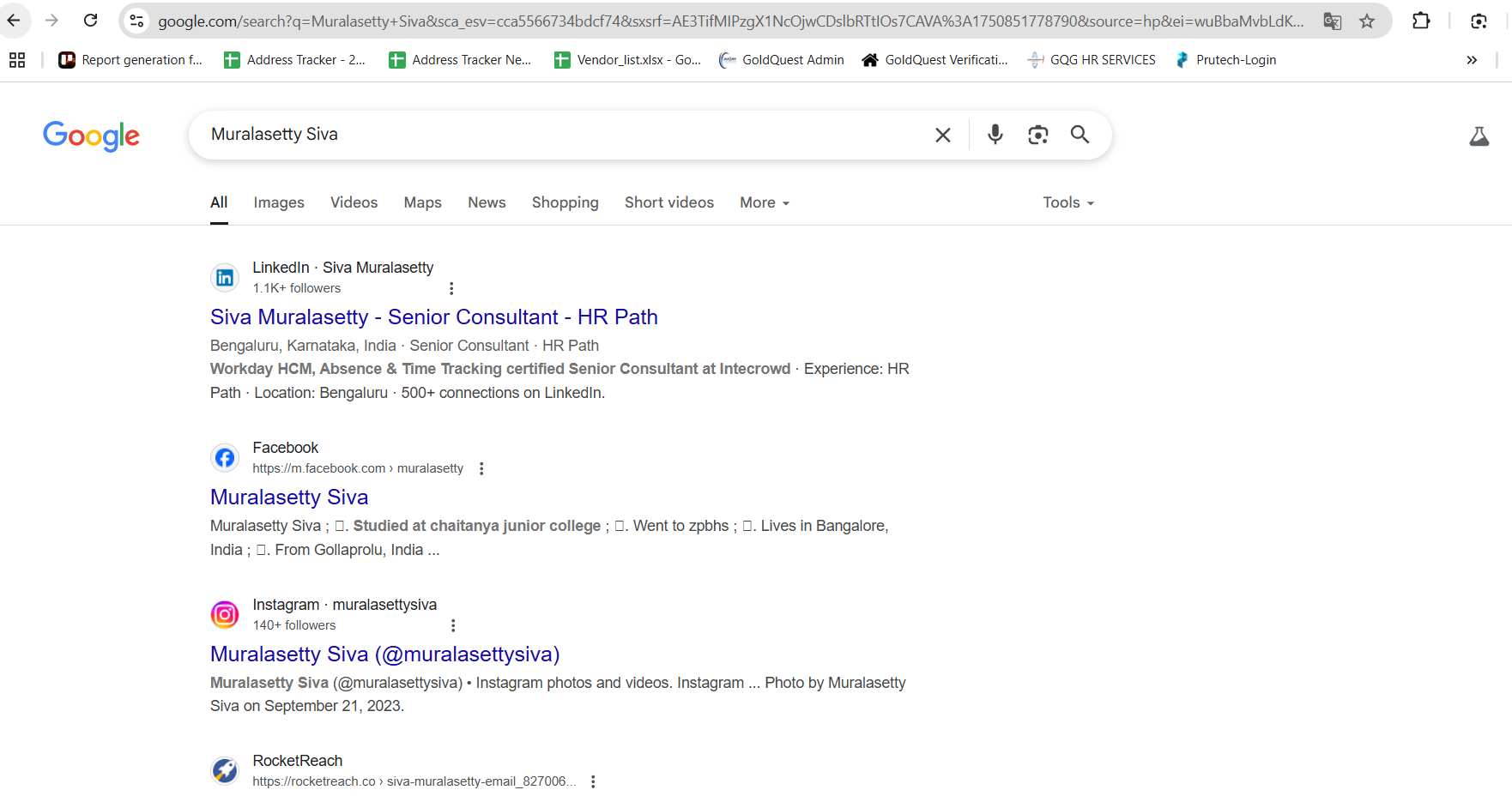Clear the search box with X icon
Viewport: 1512px width, 796px height.
[x=942, y=135]
